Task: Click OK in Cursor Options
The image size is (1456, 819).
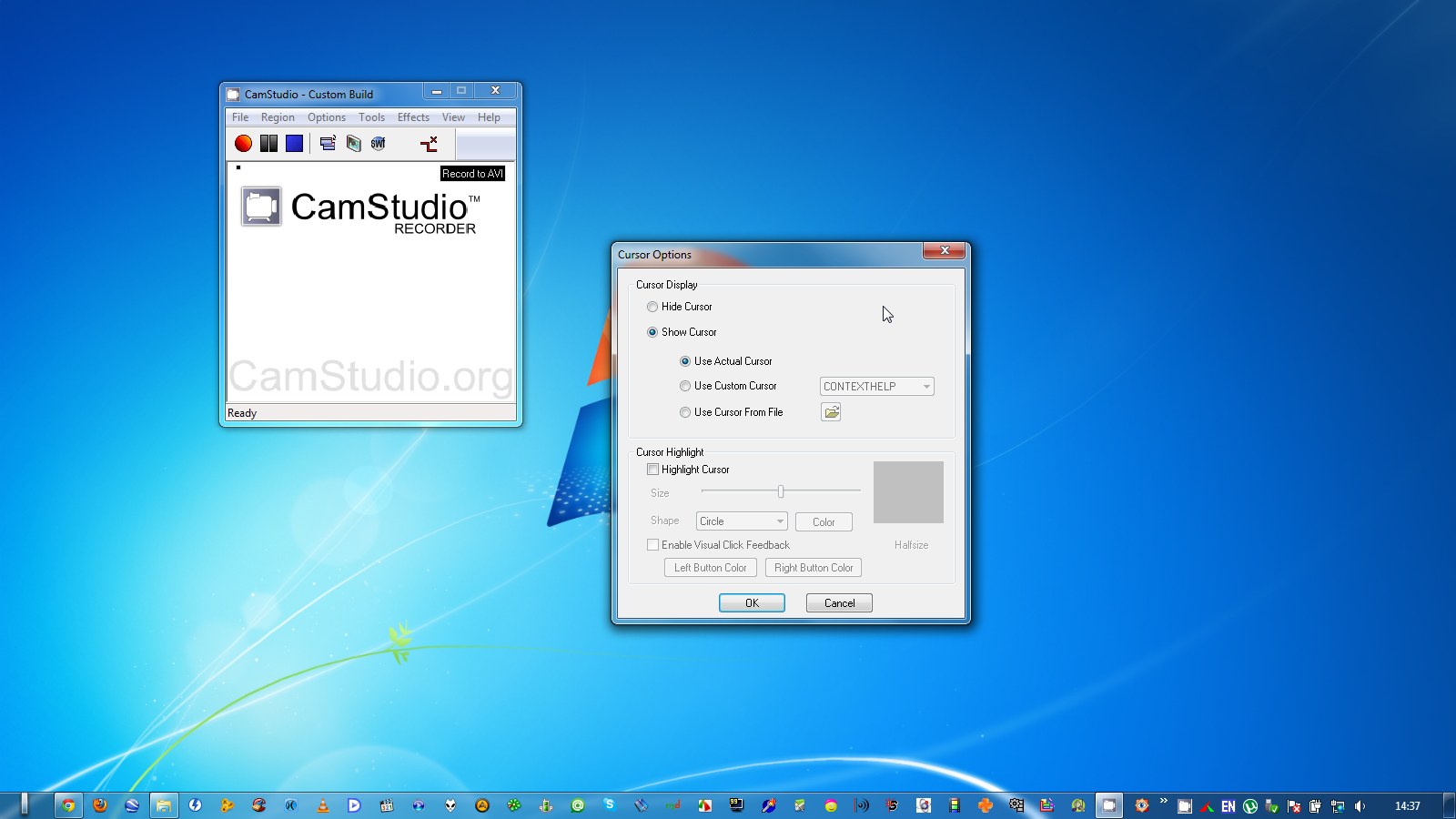Action: 752,603
